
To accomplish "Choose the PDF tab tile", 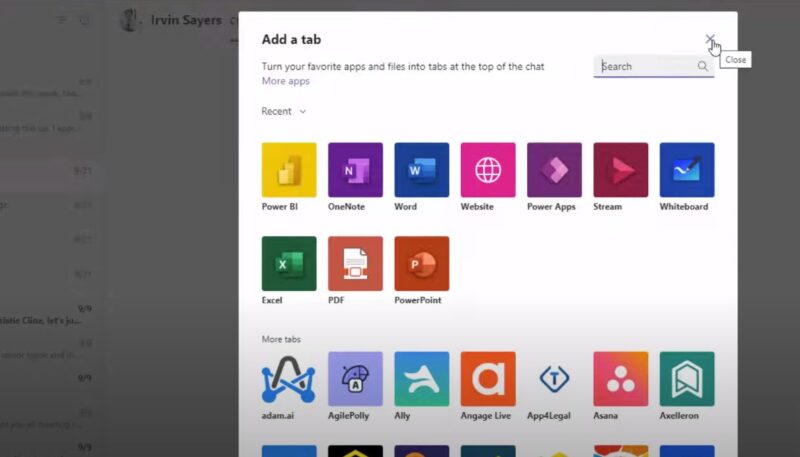I will coord(355,264).
